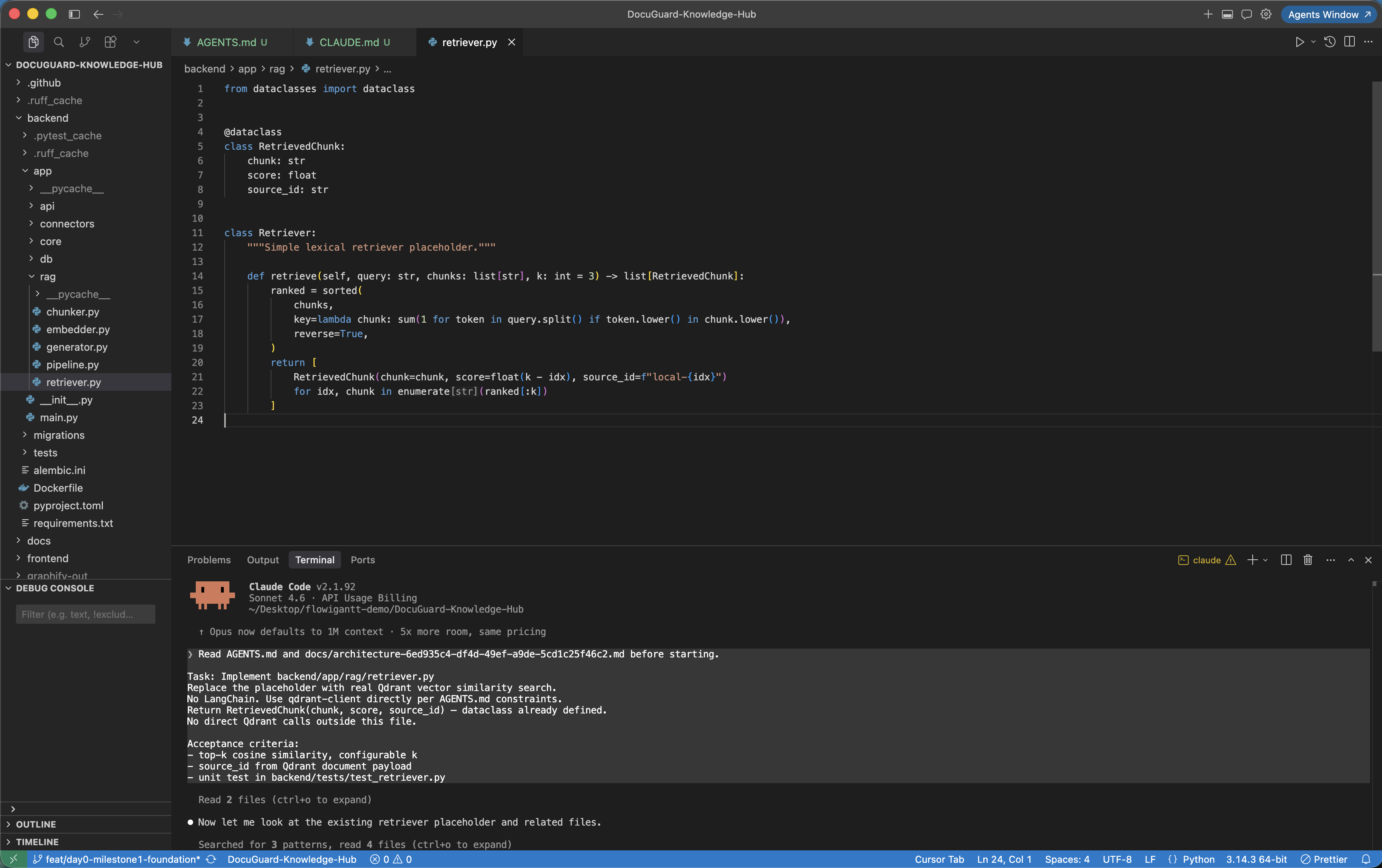Open the run options dropdown arrow
This screenshot has height=868, width=1382.
tap(1313, 42)
